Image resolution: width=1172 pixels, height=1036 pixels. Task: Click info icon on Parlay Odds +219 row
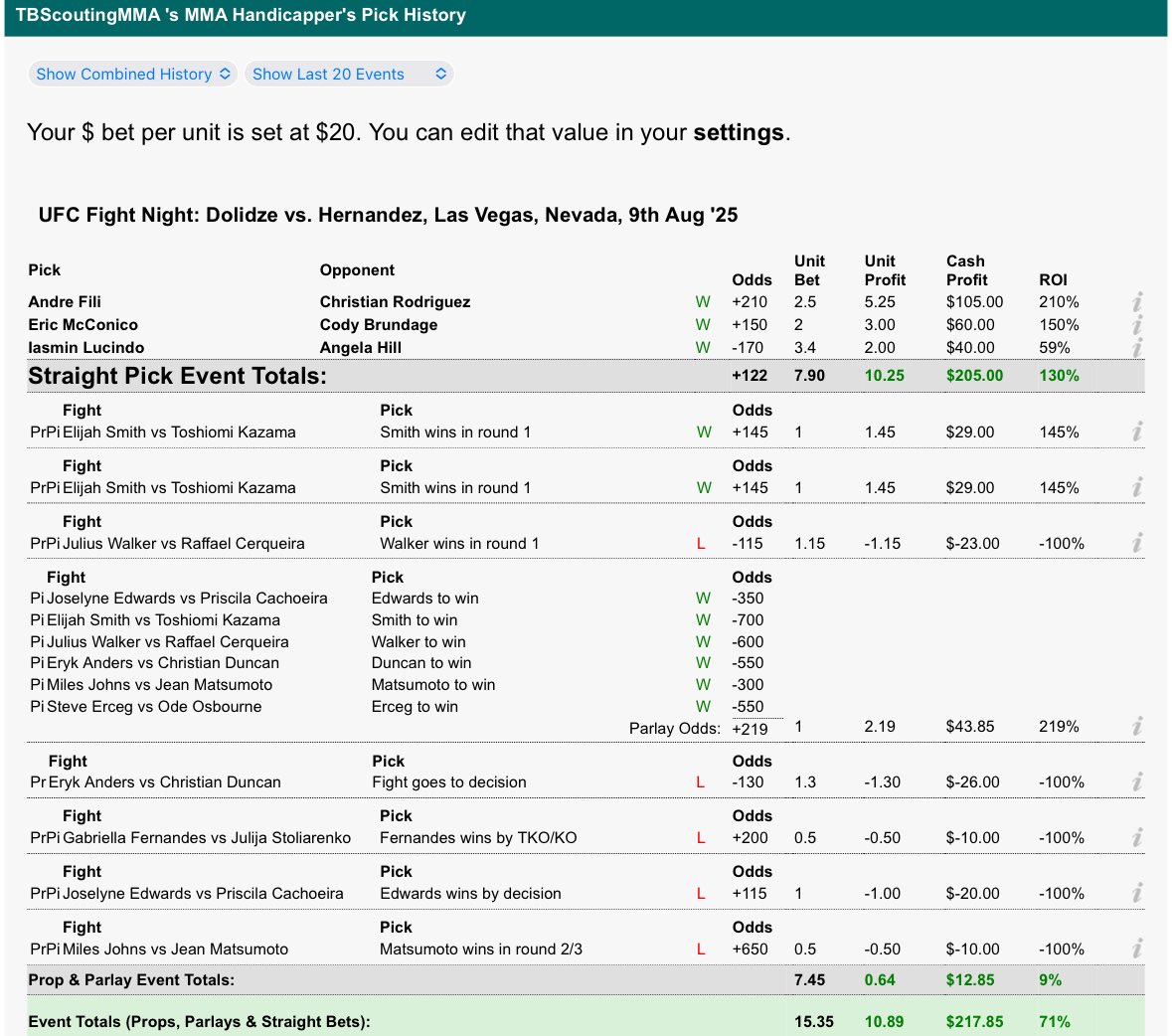[x=1137, y=726]
